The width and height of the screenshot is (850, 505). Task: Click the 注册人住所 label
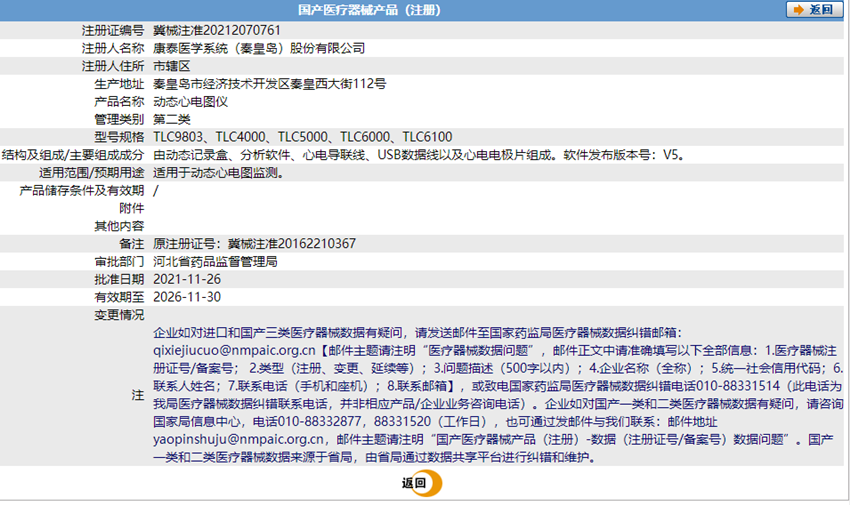[x=113, y=66]
